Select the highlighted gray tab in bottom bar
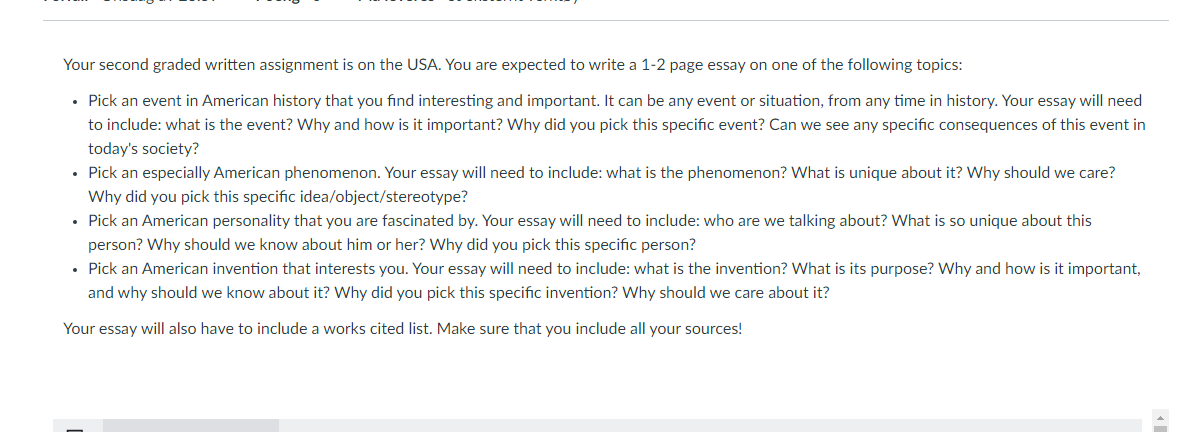This screenshot has height=432, width=1197. (191, 426)
